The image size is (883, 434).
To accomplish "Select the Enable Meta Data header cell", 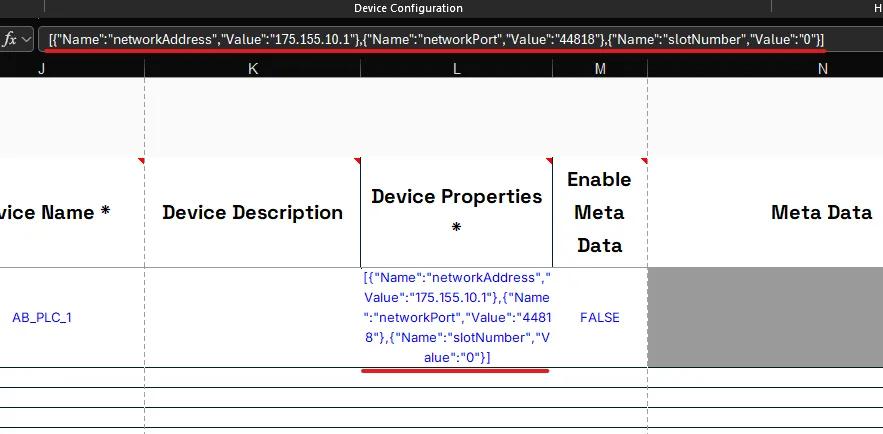I will tap(600, 212).
